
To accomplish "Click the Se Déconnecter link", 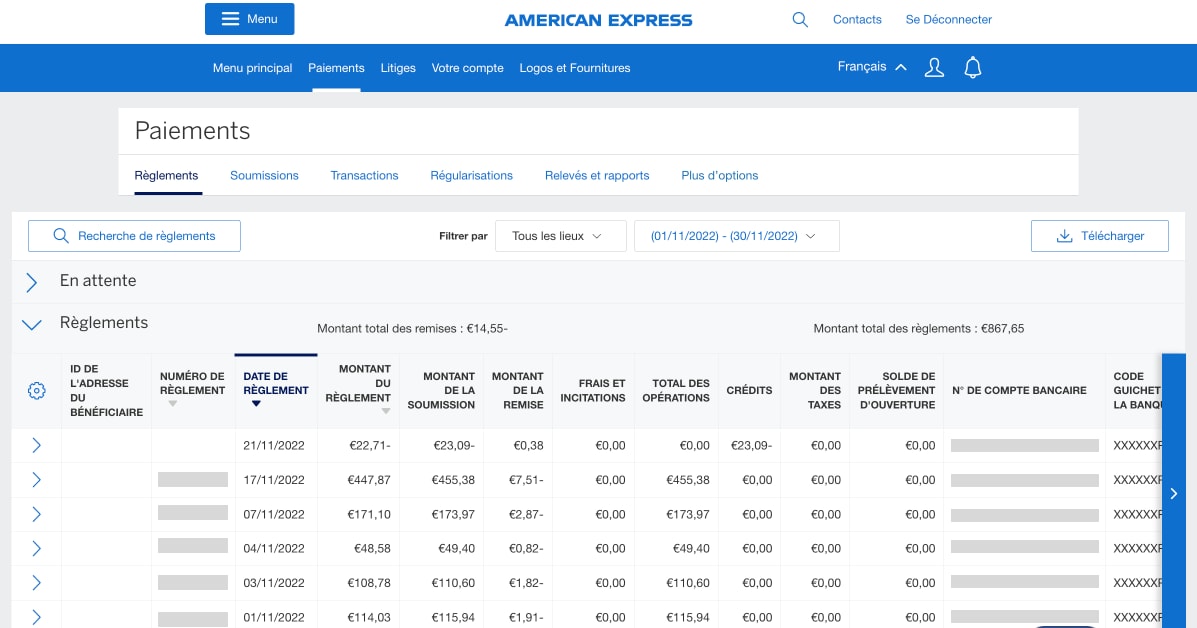I will (x=948, y=19).
